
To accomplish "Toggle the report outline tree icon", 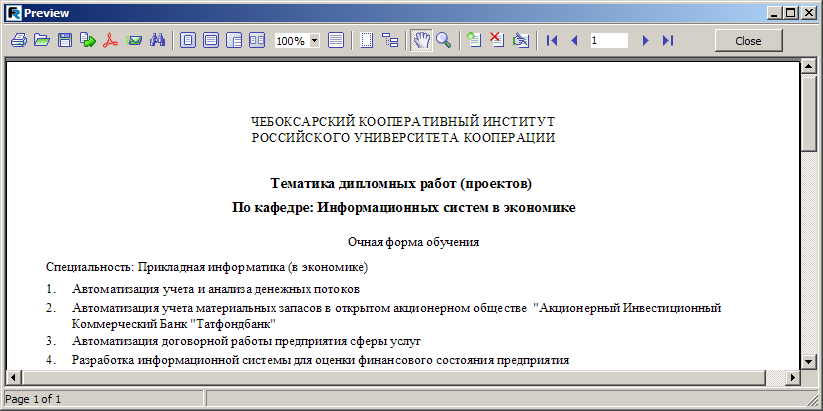I will tap(390, 40).
